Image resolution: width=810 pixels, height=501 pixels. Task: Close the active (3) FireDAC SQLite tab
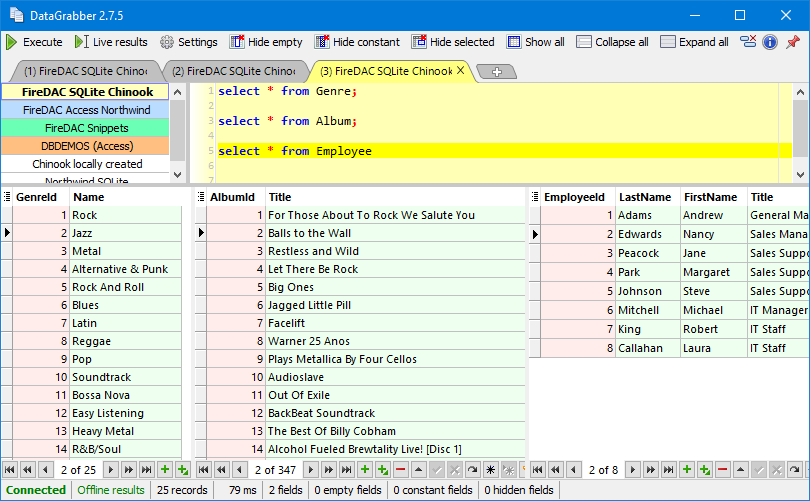click(x=461, y=71)
